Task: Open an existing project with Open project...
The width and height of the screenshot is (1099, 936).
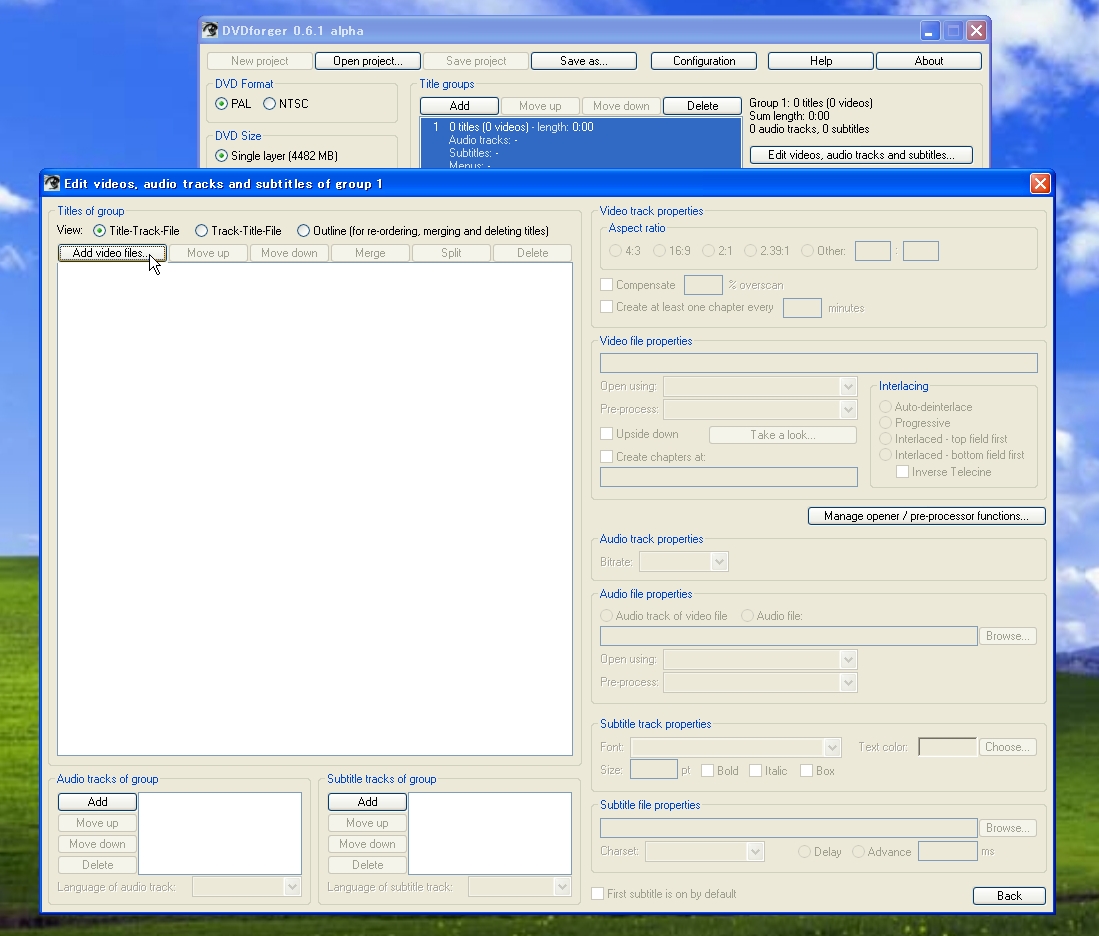Action: pos(368,61)
